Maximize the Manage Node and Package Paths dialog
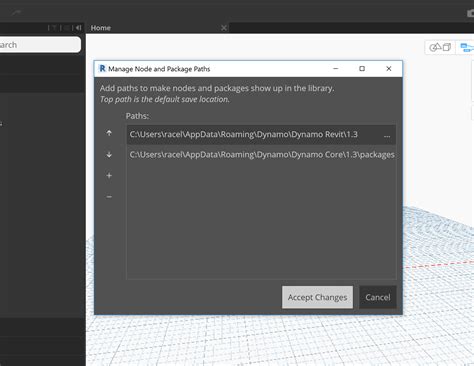Image resolution: width=474 pixels, height=366 pixels. point(362,69)
